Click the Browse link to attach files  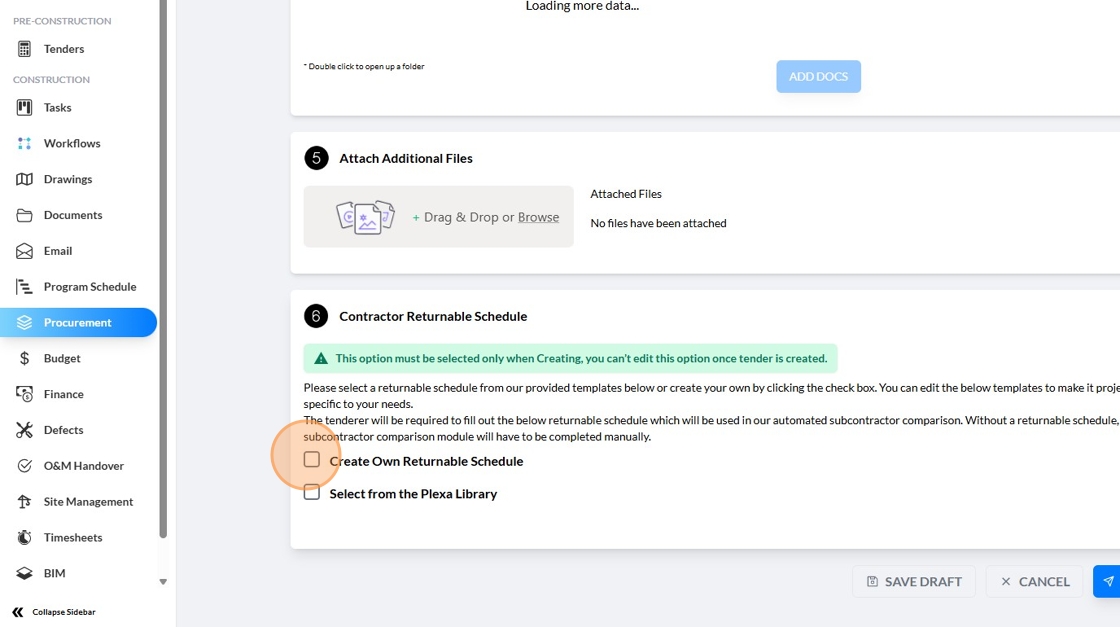click(538, 217)
